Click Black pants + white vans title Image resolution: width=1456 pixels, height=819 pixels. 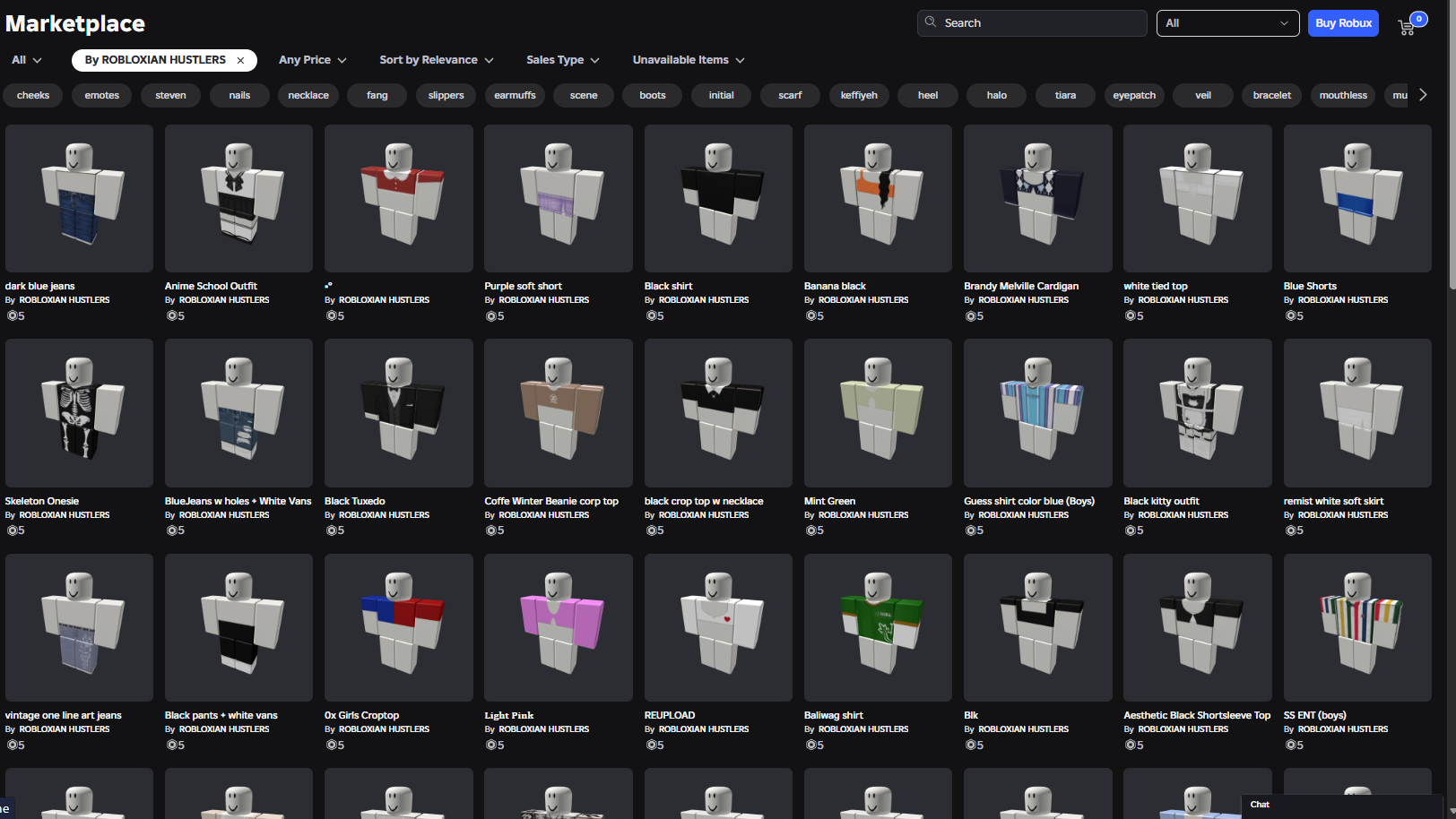[221, 715]
